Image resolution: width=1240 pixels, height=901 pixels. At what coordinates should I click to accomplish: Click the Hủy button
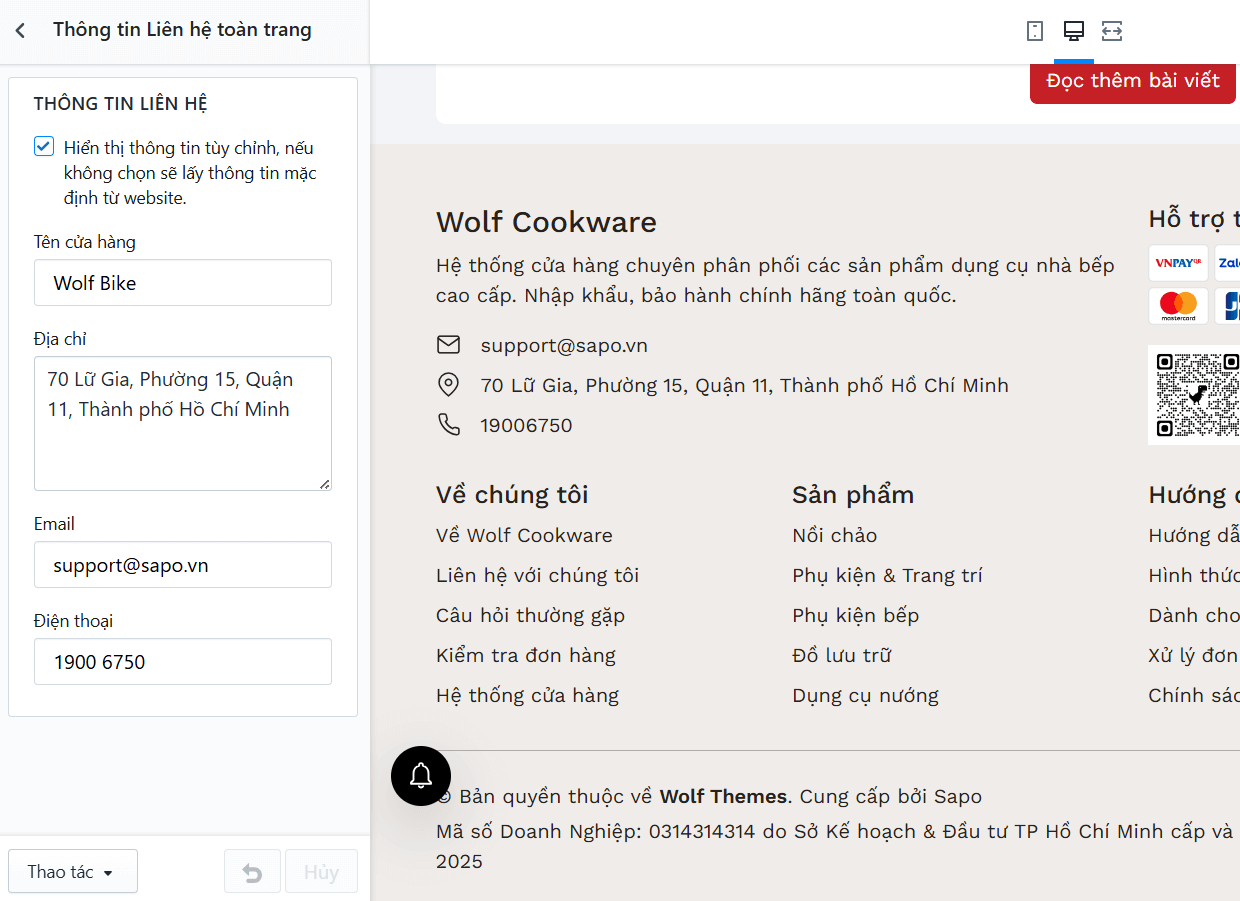tap(321, 871)
